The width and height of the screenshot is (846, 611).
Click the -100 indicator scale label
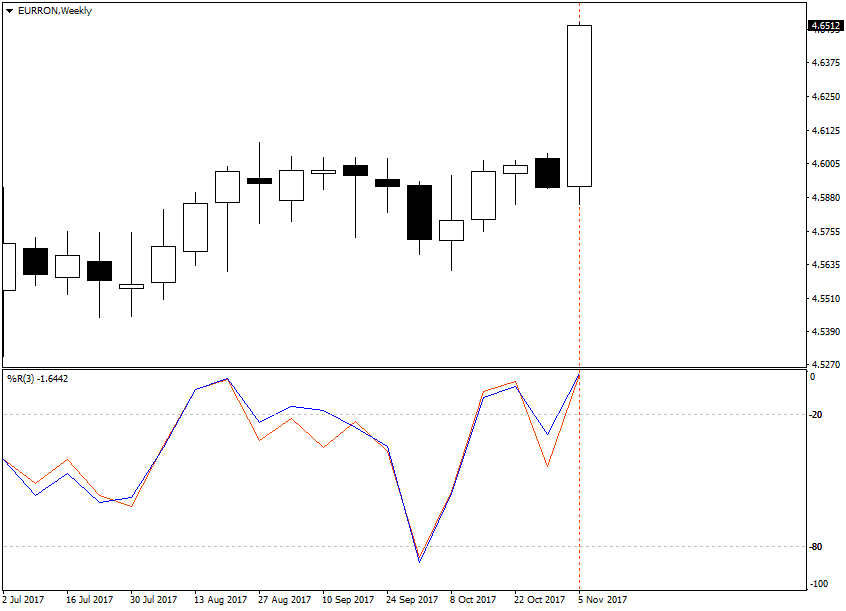818,583
